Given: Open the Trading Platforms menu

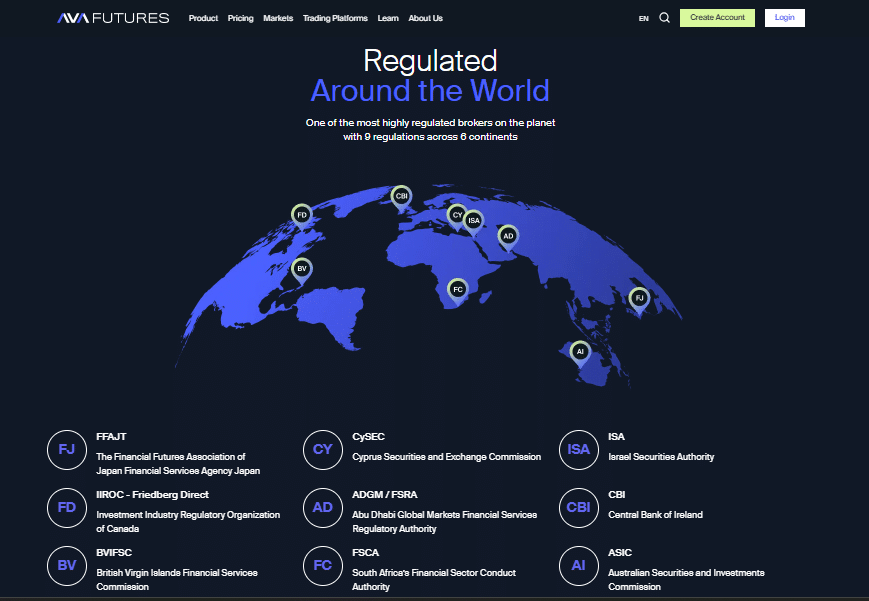Looking at the screenshot, I should [x=335, y=18].
